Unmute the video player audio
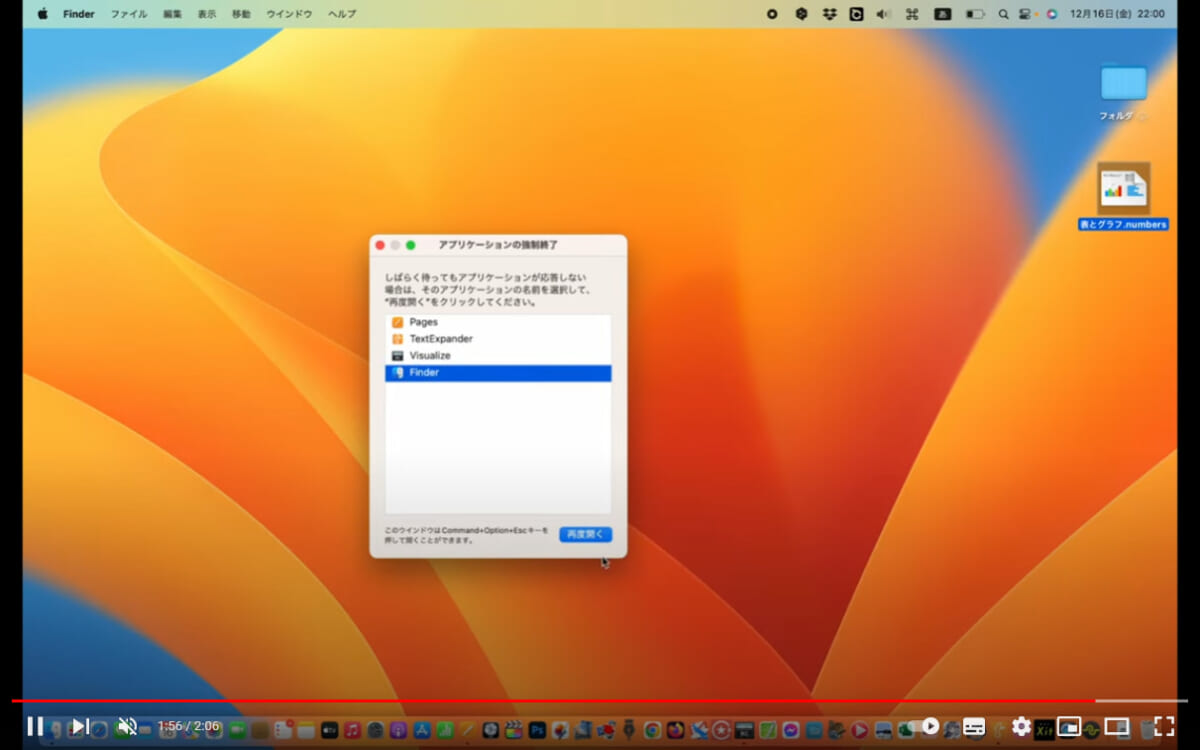This screenshot has height=750, width=1200. pyautogui.click(x=127, y=726)
